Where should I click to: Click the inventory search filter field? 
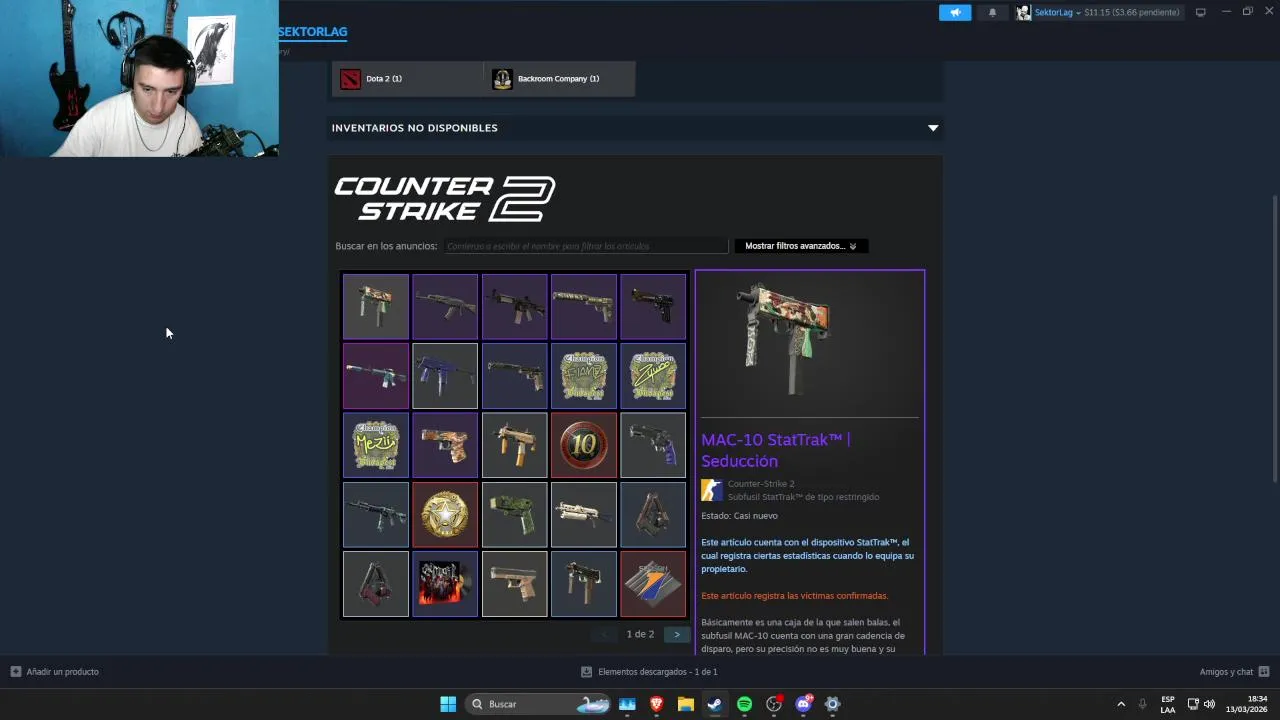coord(586,246)
